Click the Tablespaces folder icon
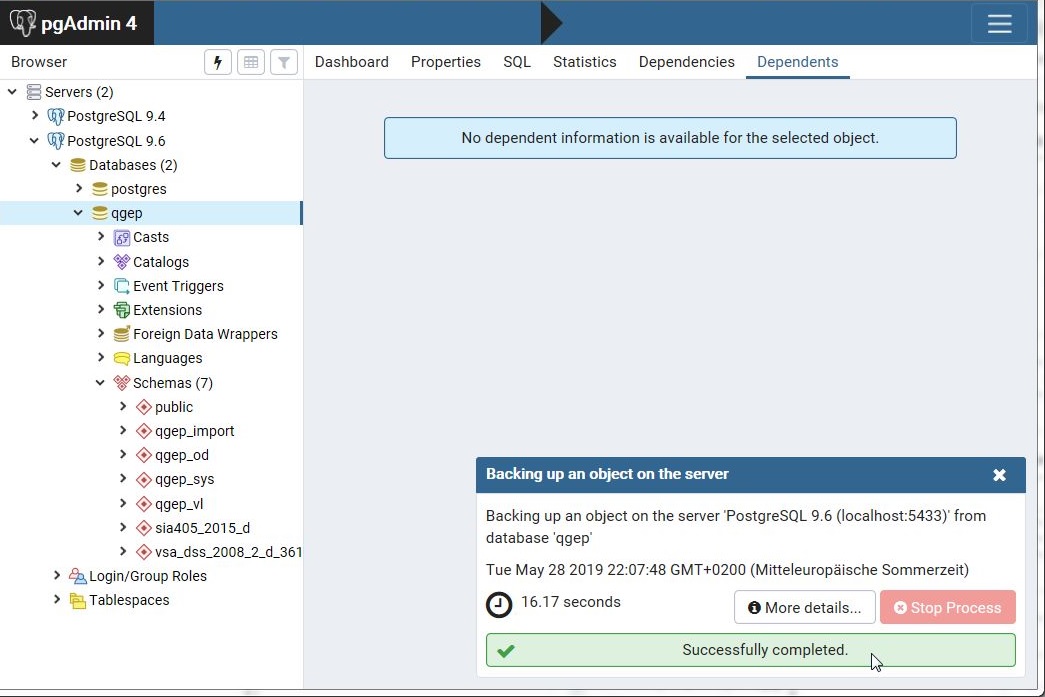 click(77, 600)
